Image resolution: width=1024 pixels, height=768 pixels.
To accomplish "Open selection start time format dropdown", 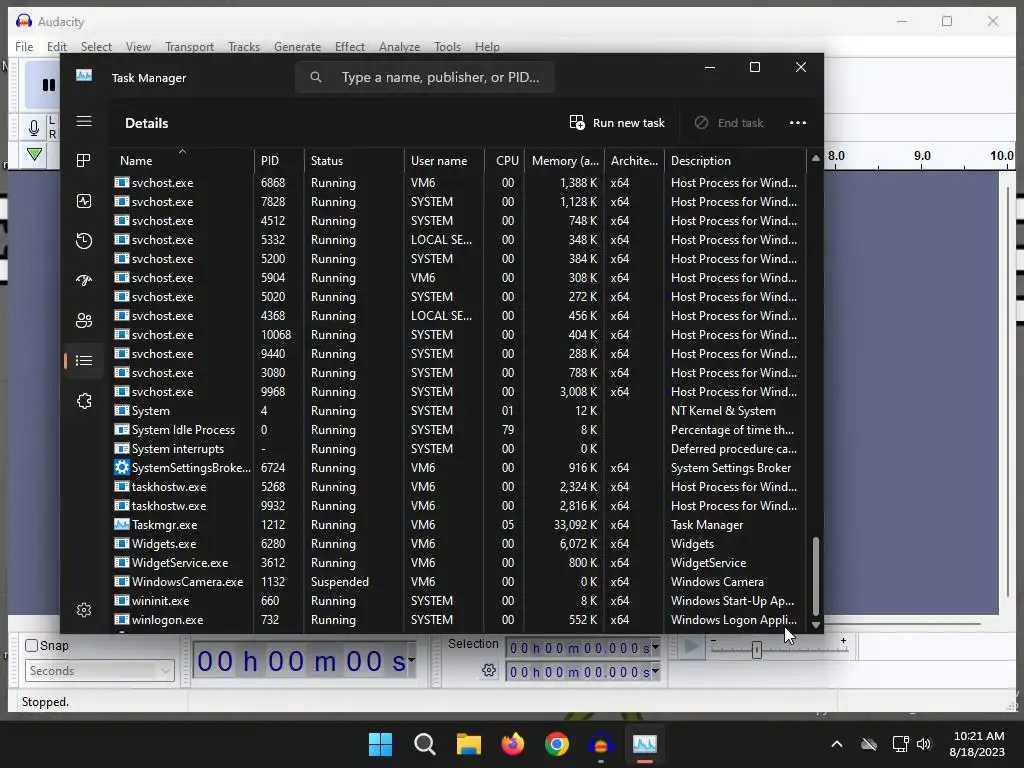I will (x=655, y=647).
